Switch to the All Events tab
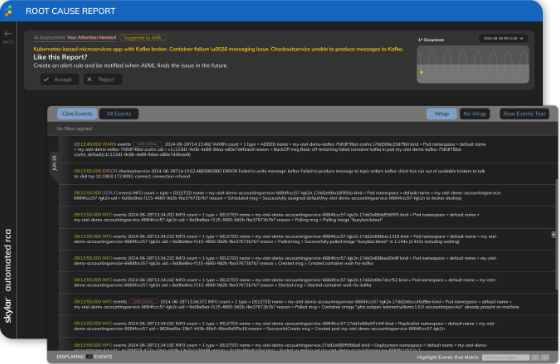 119,114
